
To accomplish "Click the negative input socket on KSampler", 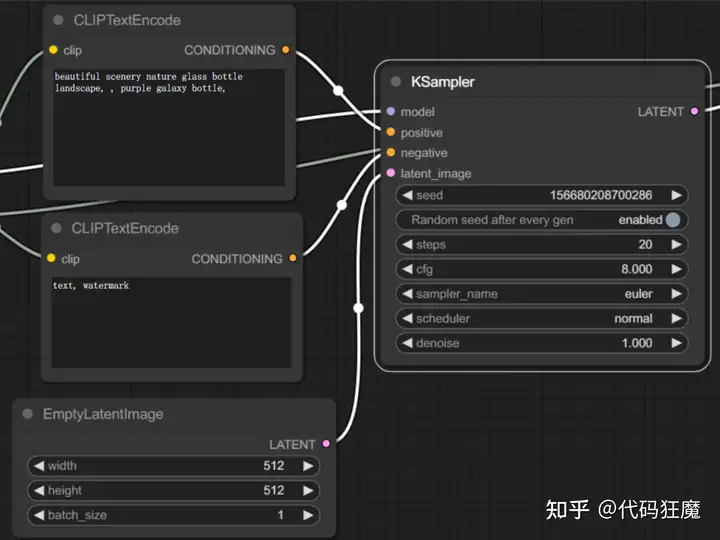I will tap(391, 152).
